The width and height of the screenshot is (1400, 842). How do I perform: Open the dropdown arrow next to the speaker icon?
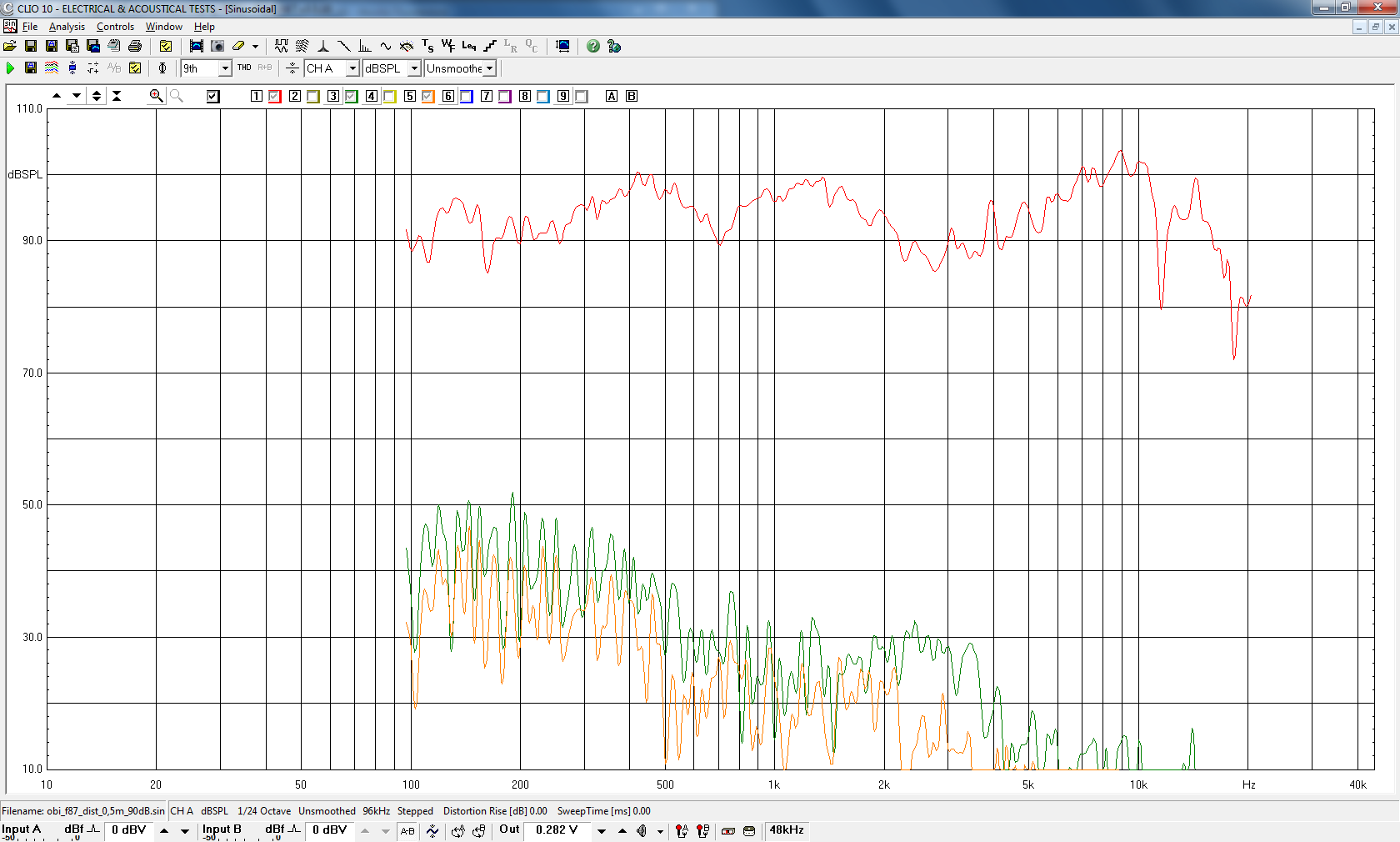tap(660, 830)
